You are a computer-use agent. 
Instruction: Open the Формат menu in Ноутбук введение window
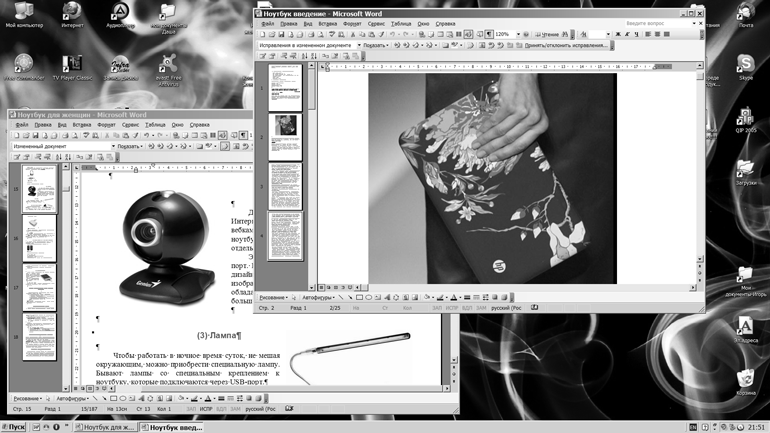(x=352, y=22)
